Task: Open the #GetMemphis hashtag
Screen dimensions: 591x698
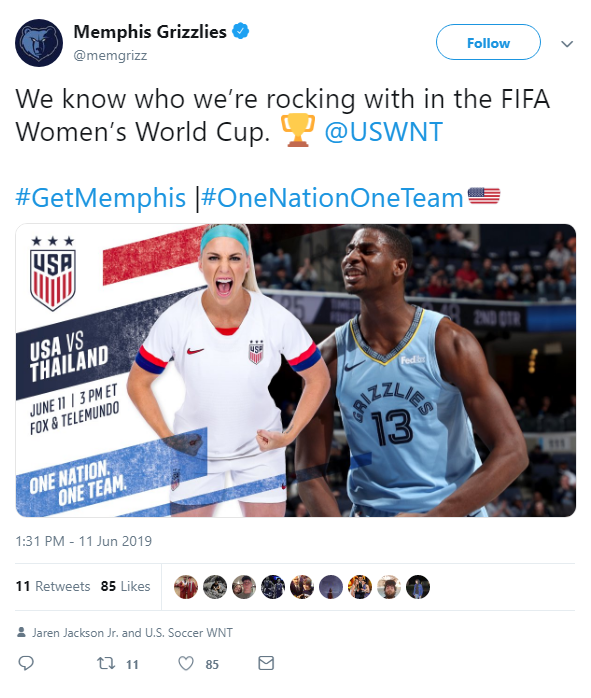Action: coord(101,197)
